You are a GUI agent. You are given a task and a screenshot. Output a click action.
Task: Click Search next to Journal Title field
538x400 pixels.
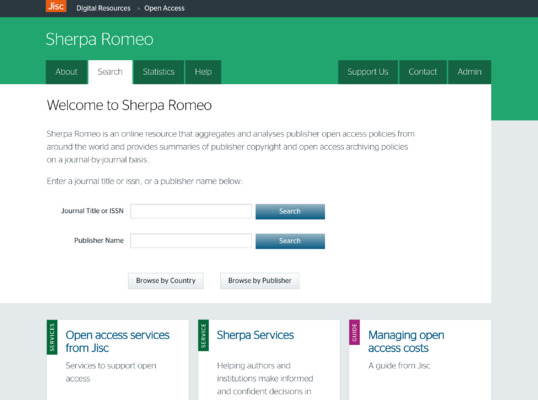(290, 211)
